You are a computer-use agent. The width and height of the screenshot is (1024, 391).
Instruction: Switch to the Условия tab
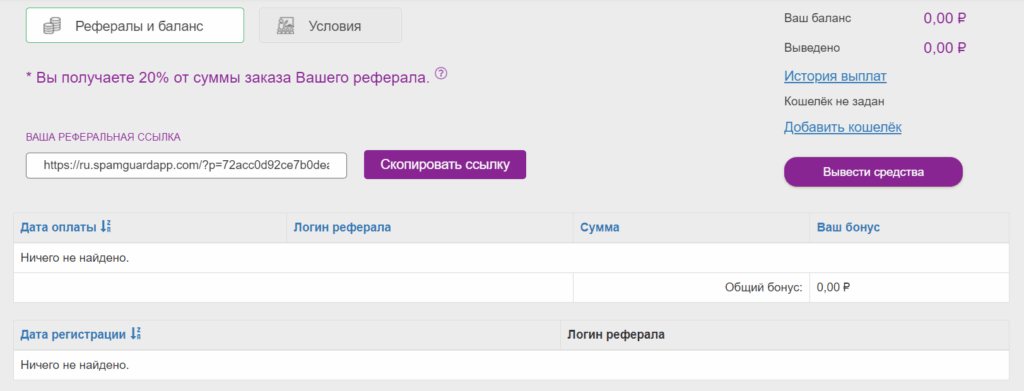(330, 25)
